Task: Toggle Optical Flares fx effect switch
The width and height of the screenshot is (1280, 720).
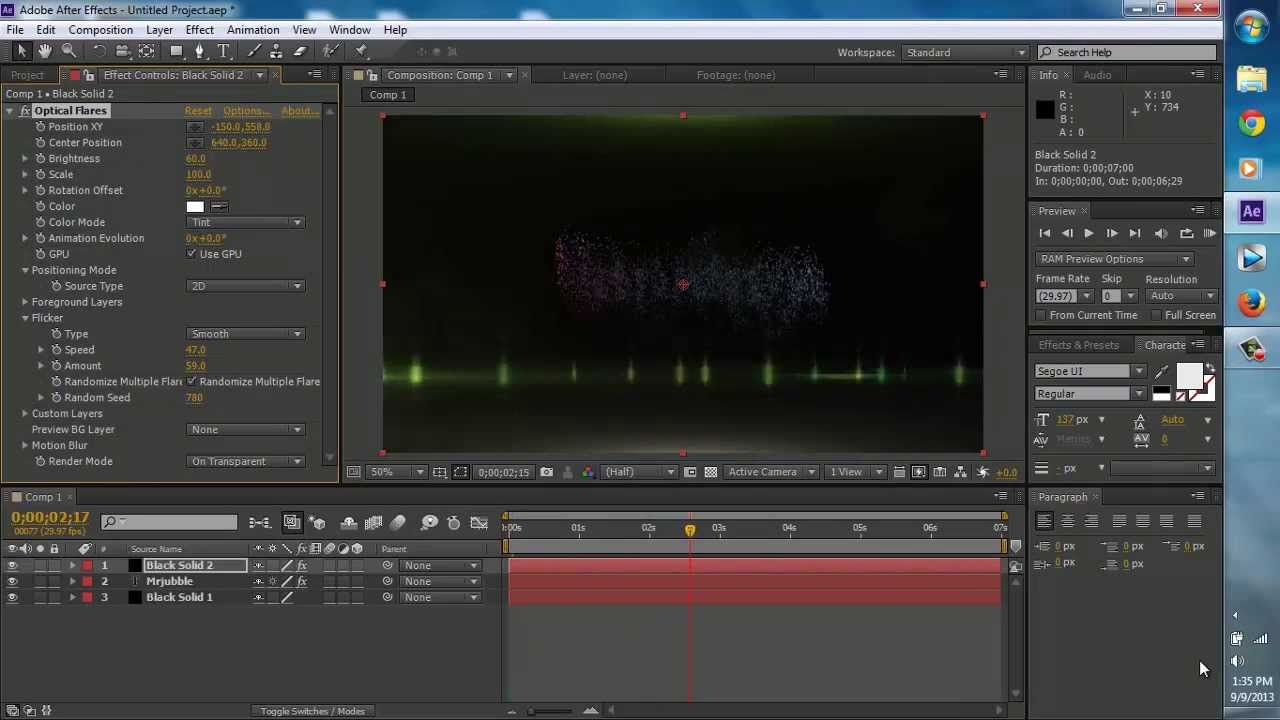Action: pos(25,111)
